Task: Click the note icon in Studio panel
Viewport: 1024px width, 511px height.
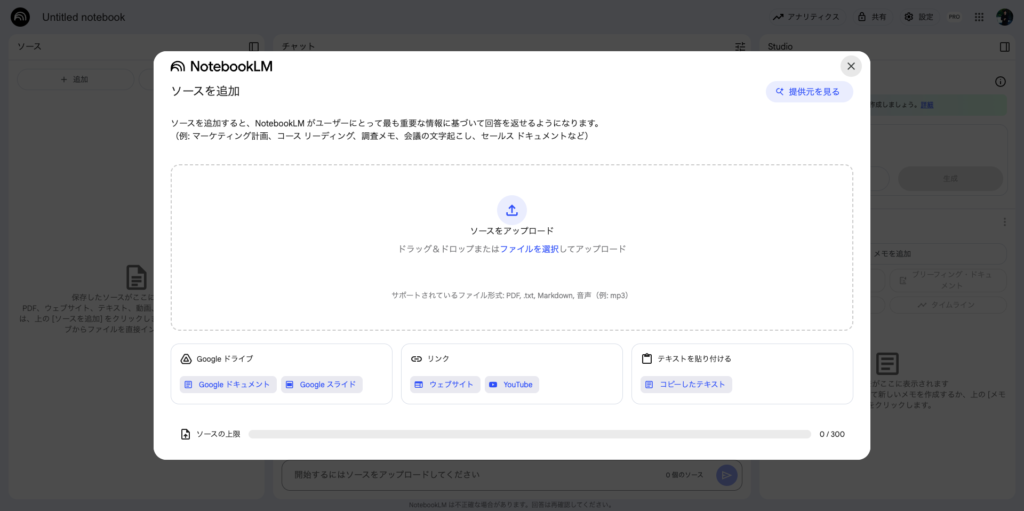Action: point(888,365)
